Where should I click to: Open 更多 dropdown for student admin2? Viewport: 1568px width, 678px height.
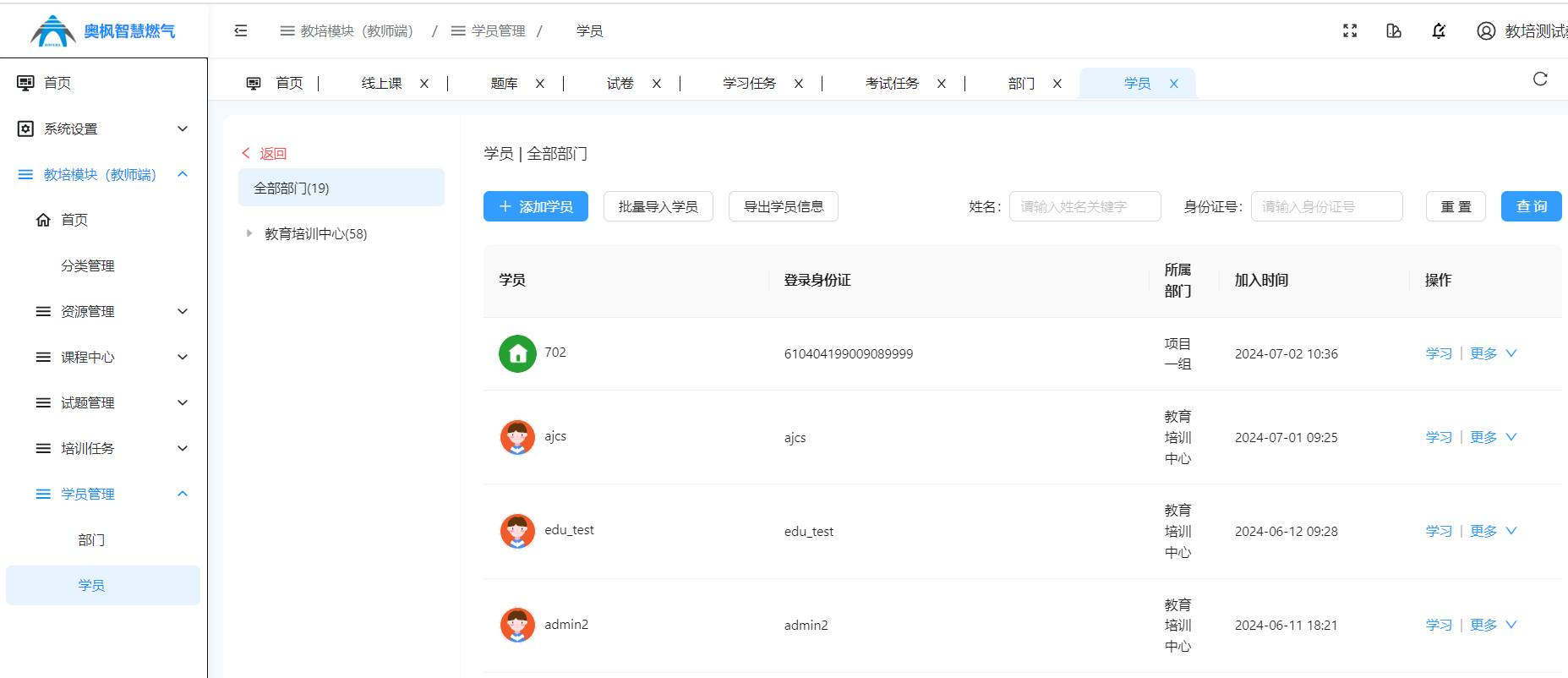pyautogui.click(x=1494, y=625)
